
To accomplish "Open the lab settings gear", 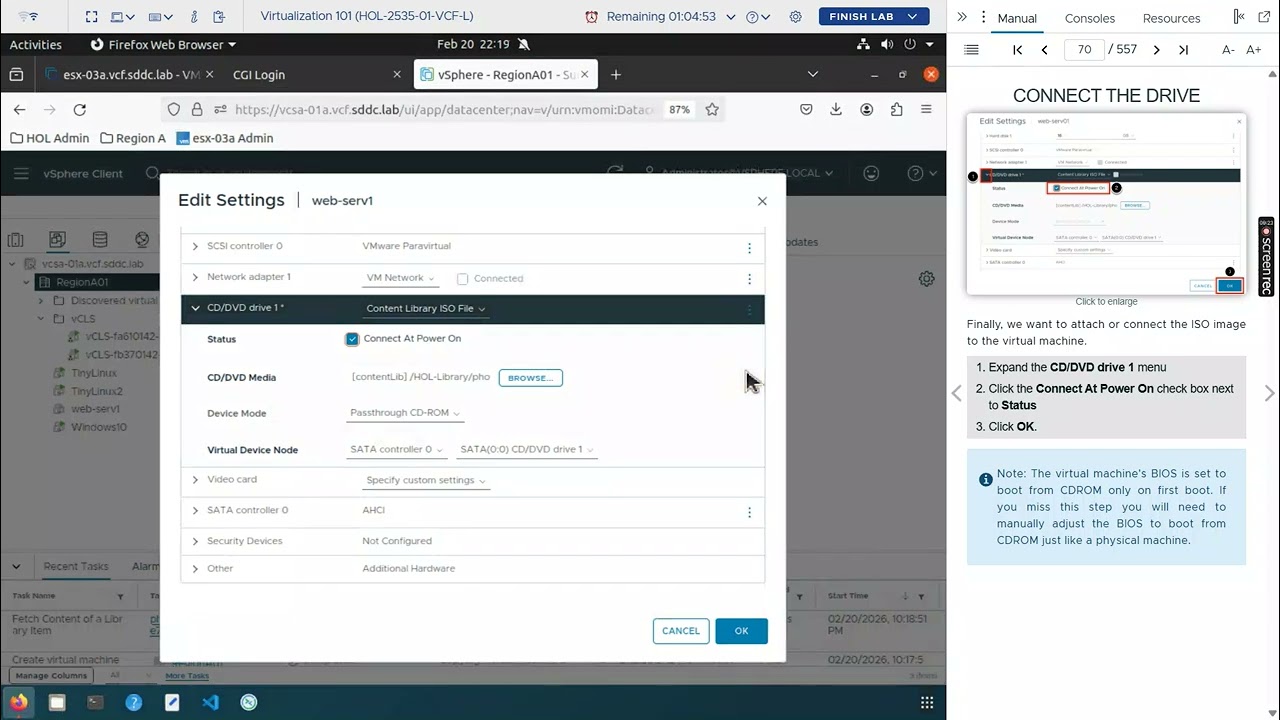I will click(796, 17).
